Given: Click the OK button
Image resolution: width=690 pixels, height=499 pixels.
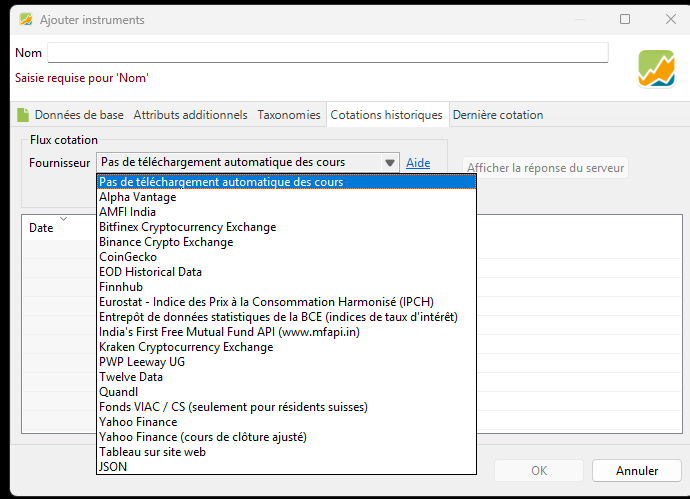Looking at the screenshot, I should pos(539,471).
